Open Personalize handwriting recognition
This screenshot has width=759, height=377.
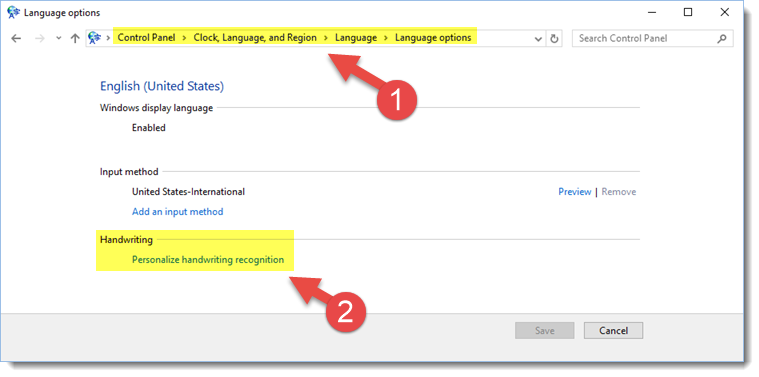[x=208, y=259]
